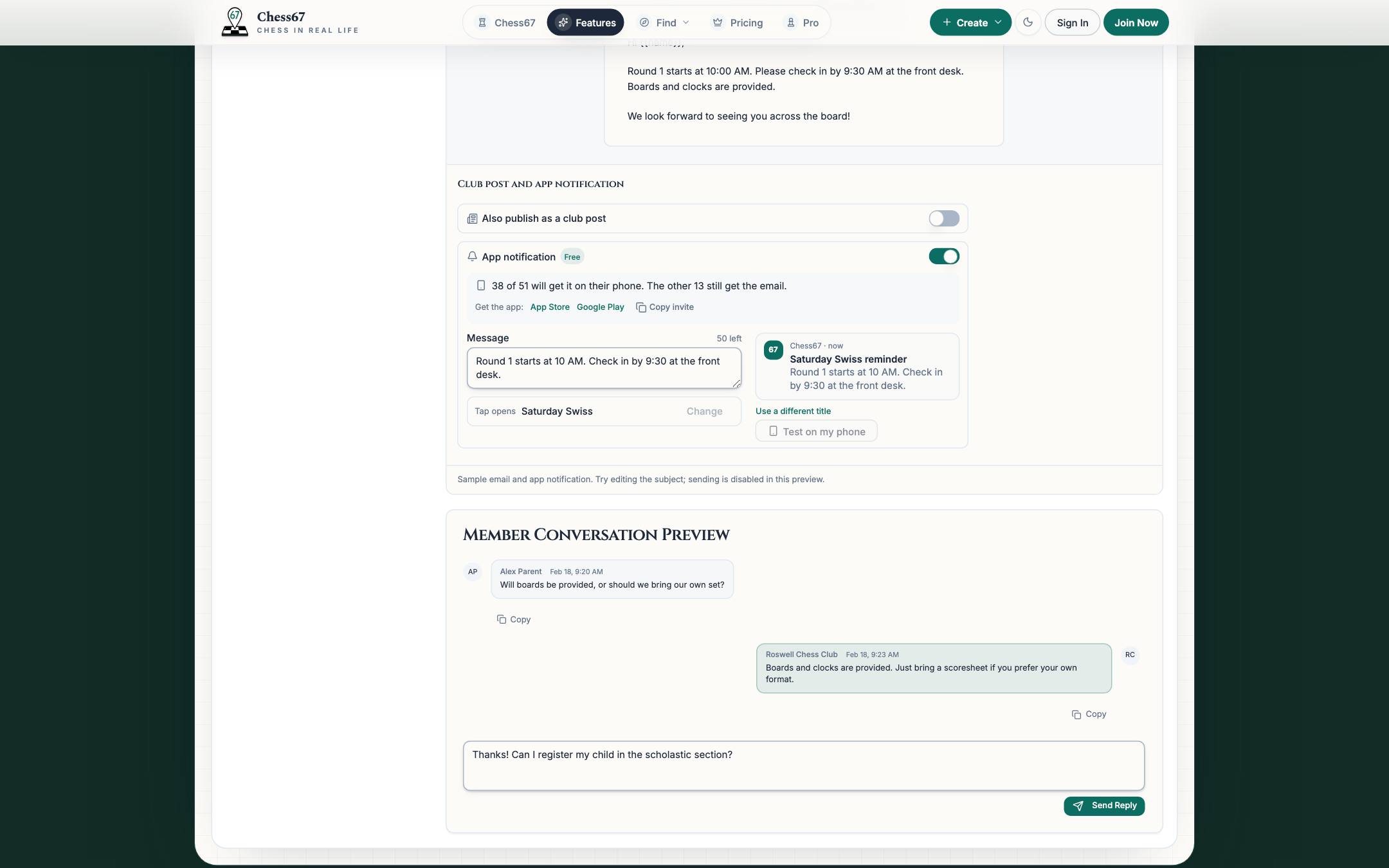The image size is (1389, 868).
Task: Open the Pro nav tab
Action: click(x=803, y=23)
